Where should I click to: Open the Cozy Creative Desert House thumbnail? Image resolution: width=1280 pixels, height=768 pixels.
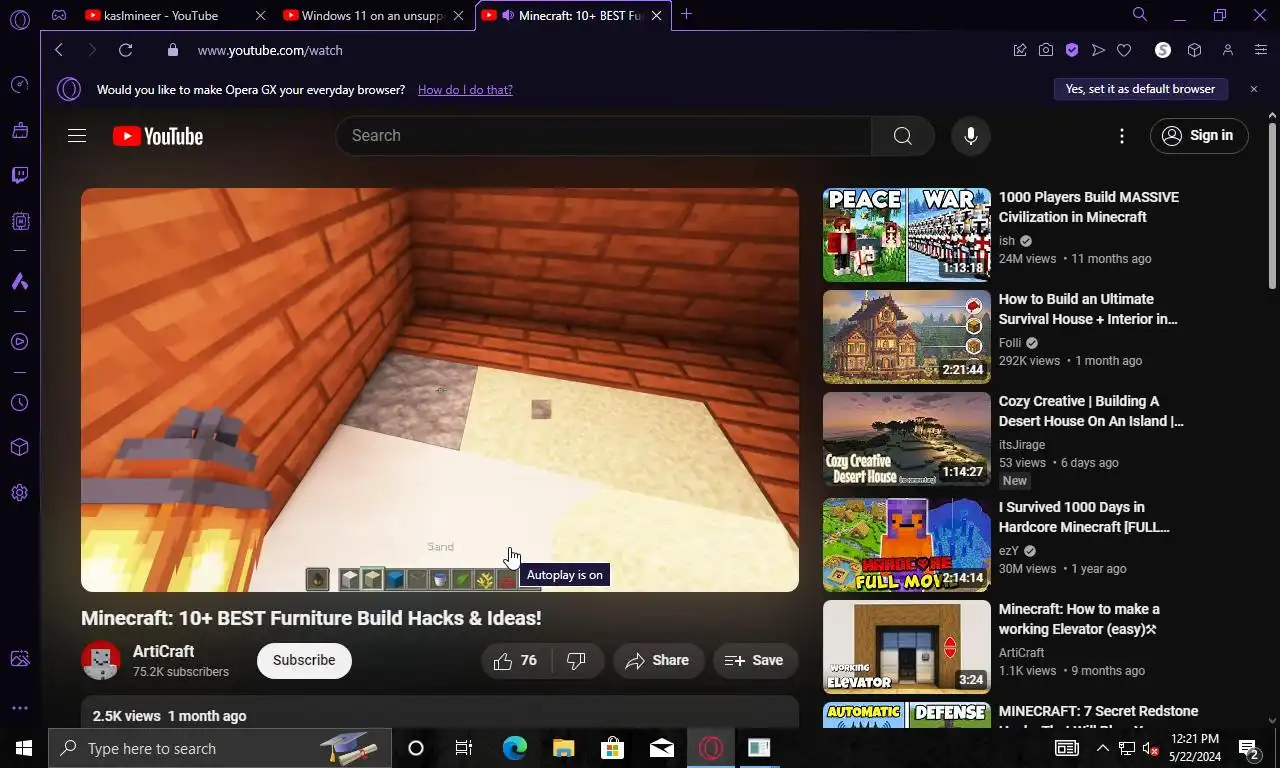(x=907, y=439)
